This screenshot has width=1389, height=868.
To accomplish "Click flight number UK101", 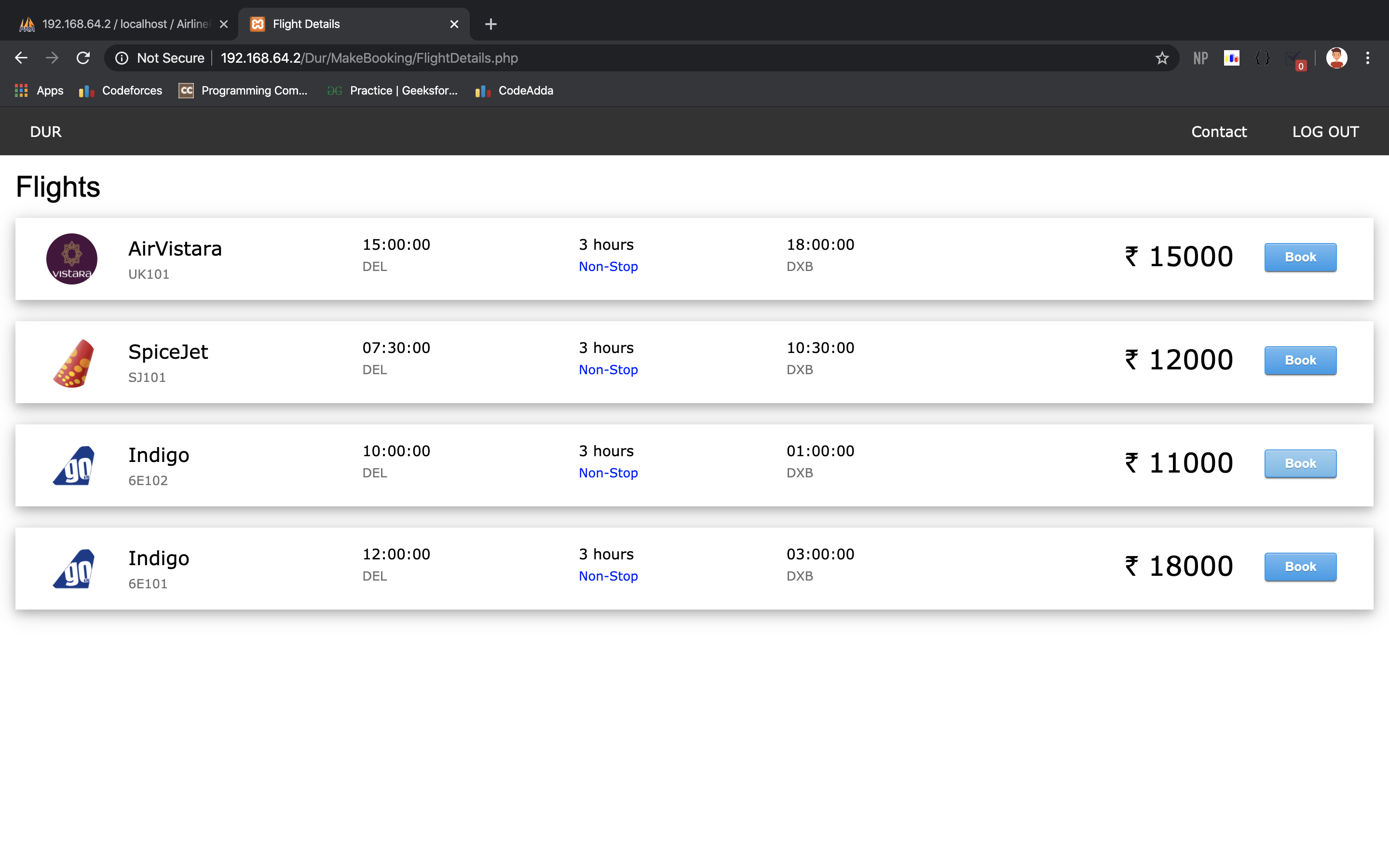I will [149, 274].
